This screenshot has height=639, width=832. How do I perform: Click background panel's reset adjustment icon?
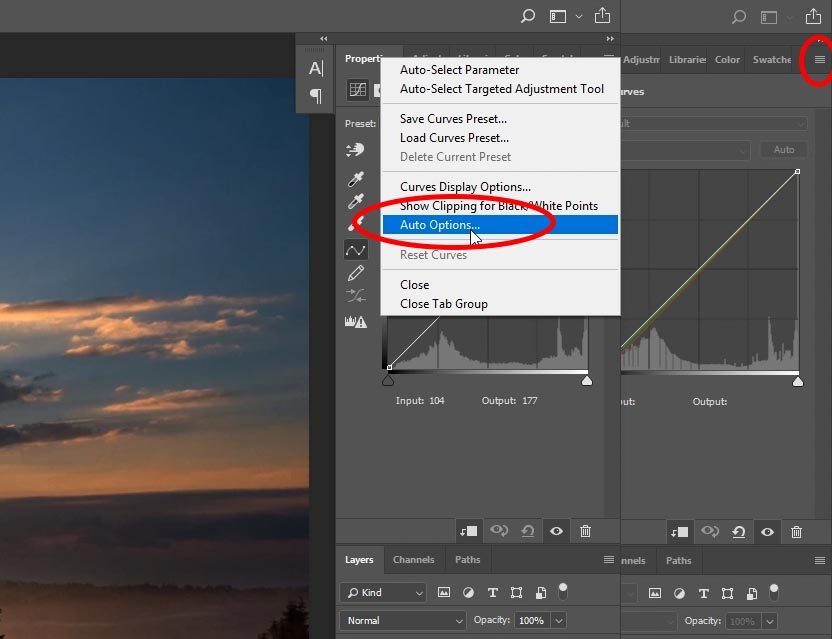739,532
